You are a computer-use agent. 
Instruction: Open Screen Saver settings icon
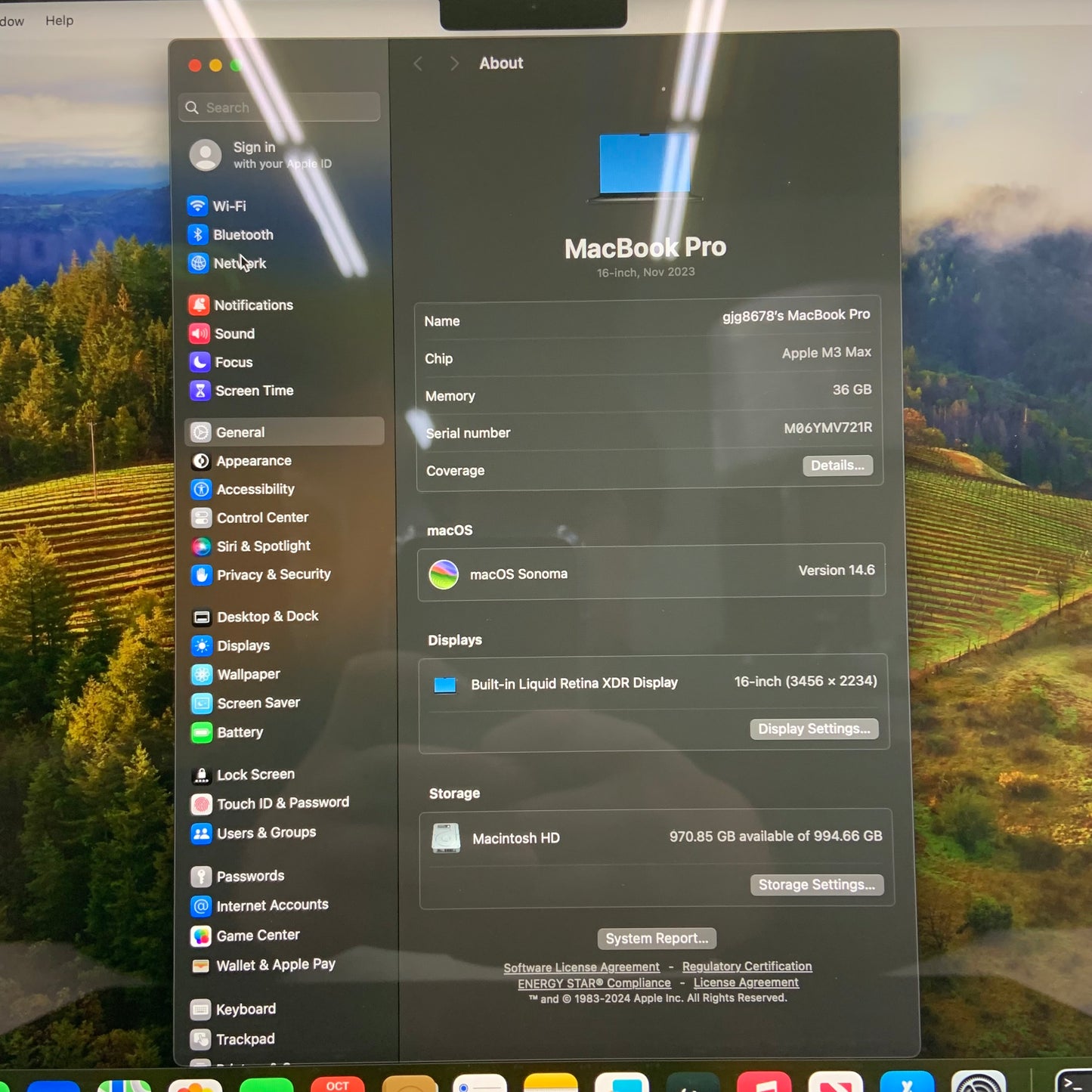[x=202, y=704]
